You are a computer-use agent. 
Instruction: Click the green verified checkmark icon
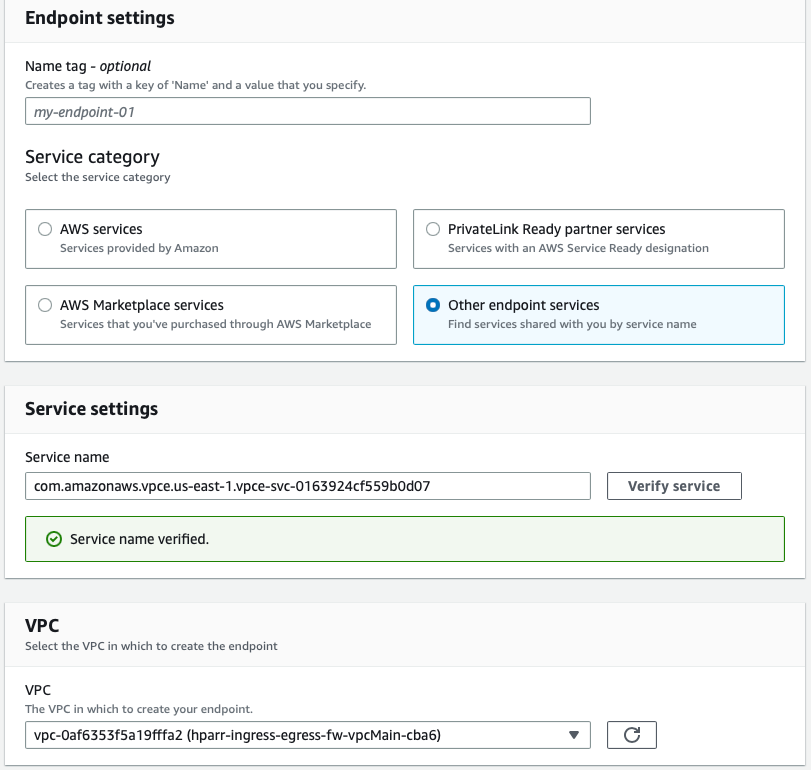pos(54,539)
